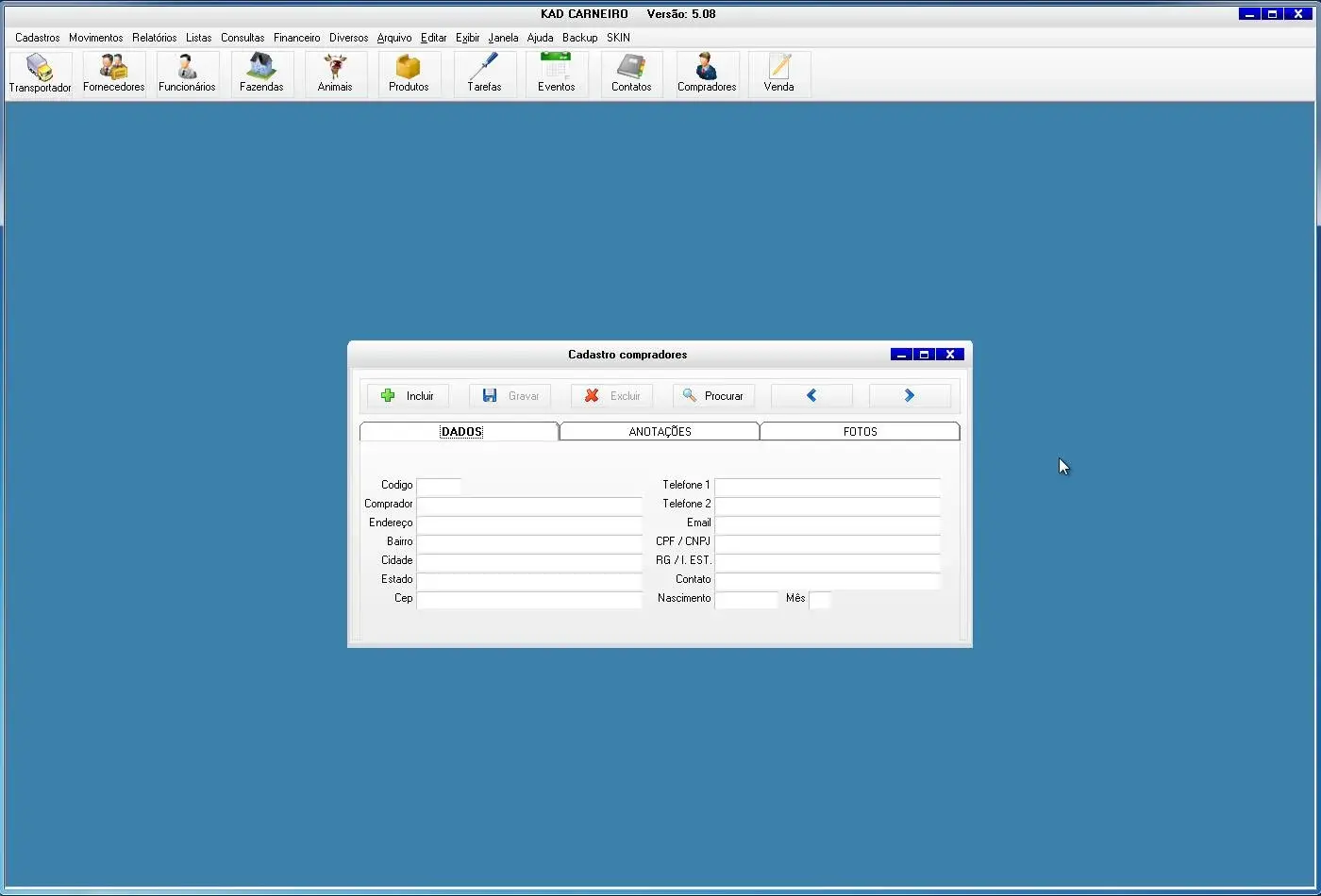Viewport: 1321px width, 896px height.
Task: Open the Produtos box icon
Action: 409,74
